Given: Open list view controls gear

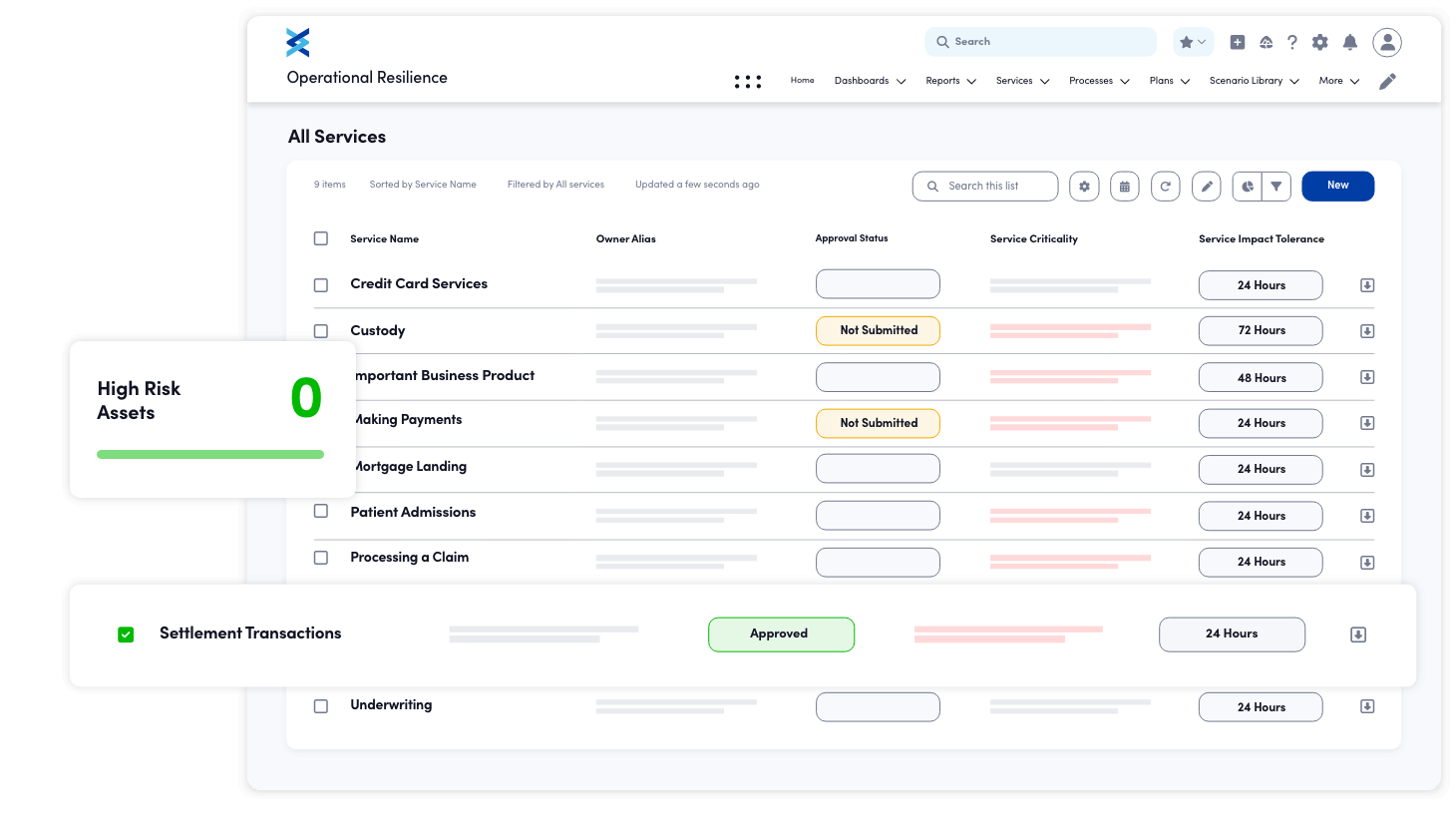Looking at the screenshot, I should coord(1084,187).
